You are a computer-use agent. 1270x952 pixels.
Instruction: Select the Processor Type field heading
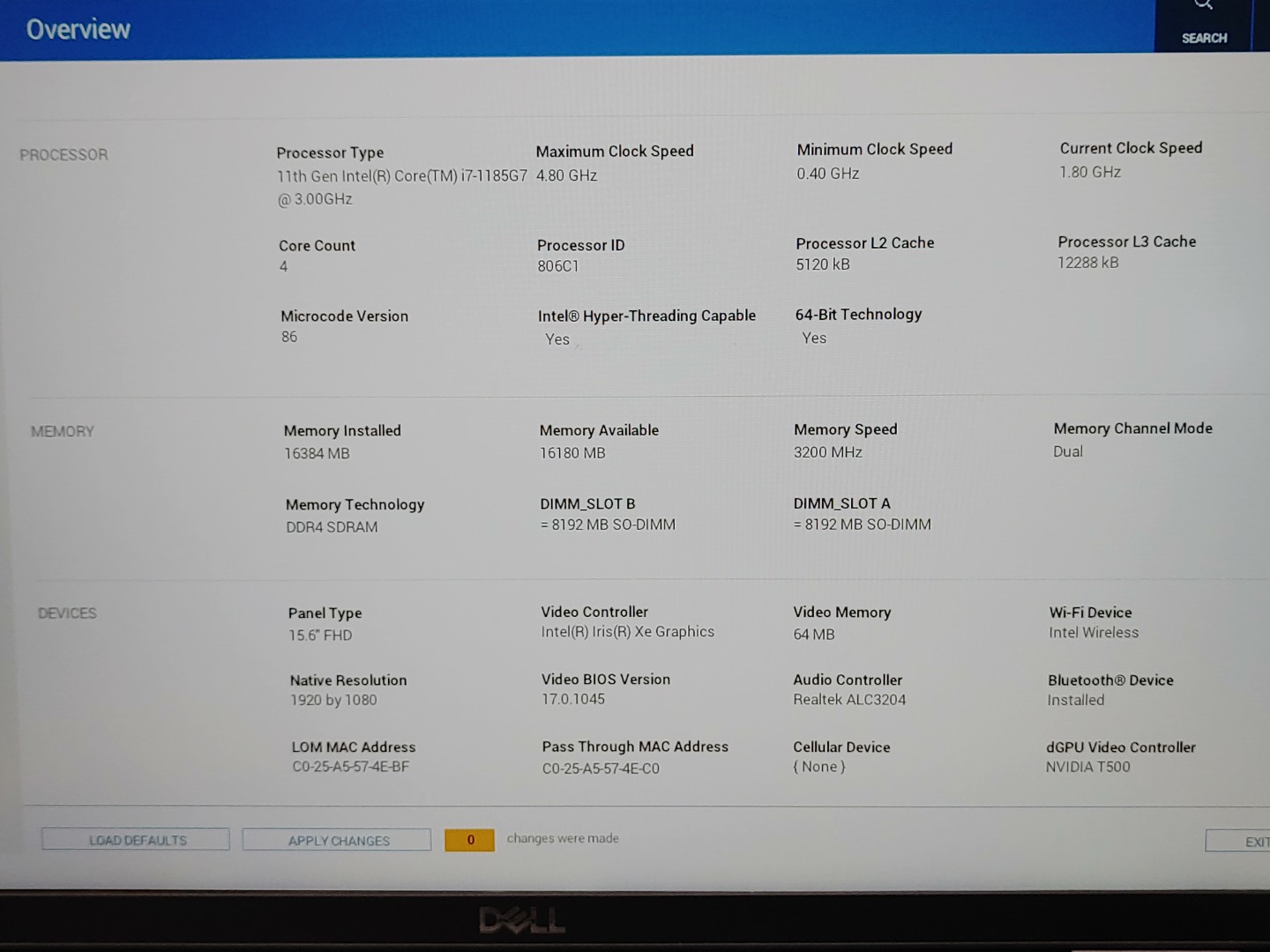(330, 152)
